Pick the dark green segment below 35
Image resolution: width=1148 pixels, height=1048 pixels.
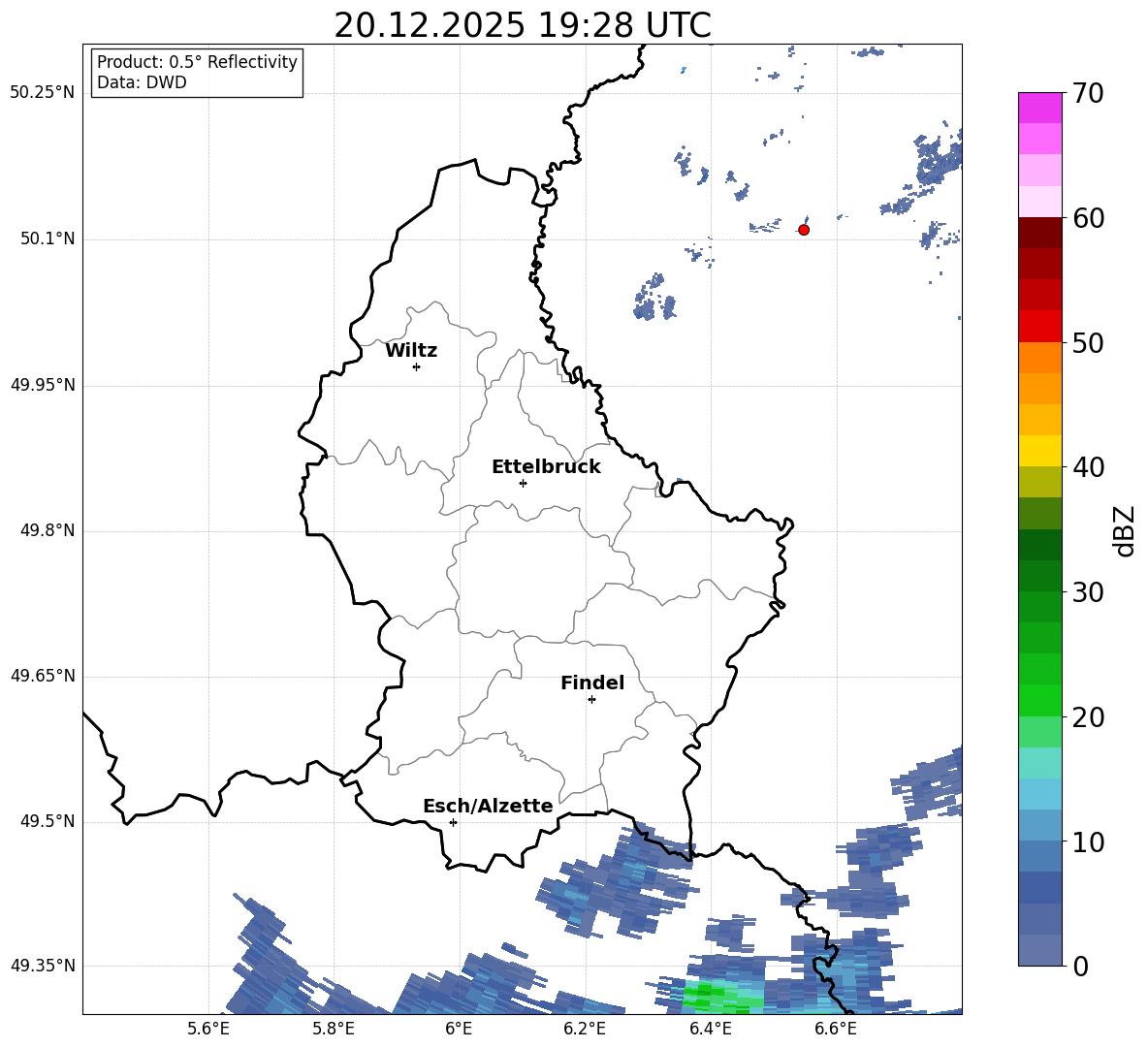pyautogui.click(x=1039, y=545)
